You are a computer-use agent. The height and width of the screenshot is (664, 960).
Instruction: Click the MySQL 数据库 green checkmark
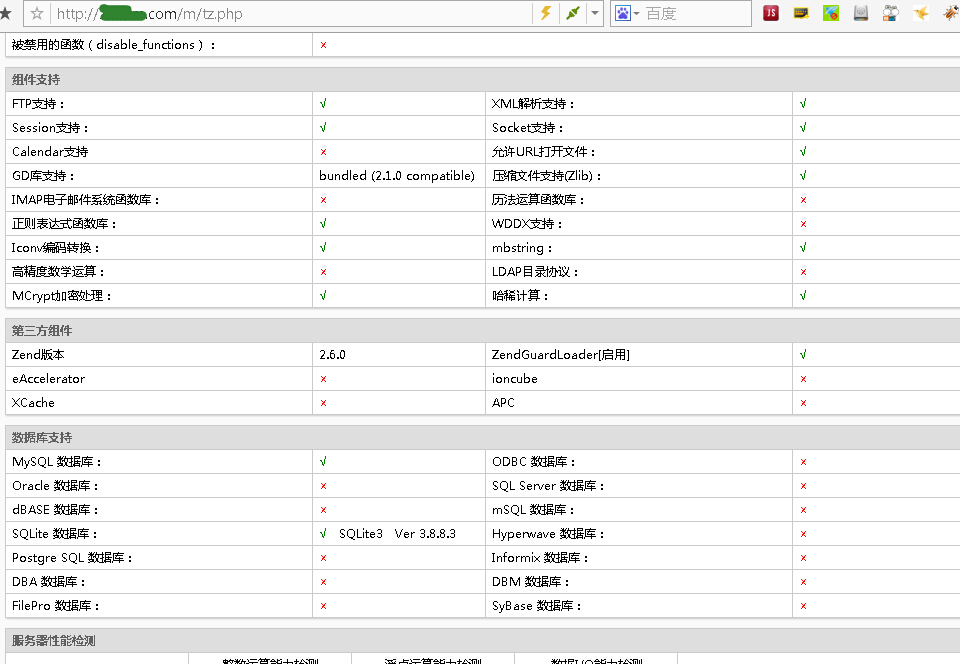click(x=323, y=462)
